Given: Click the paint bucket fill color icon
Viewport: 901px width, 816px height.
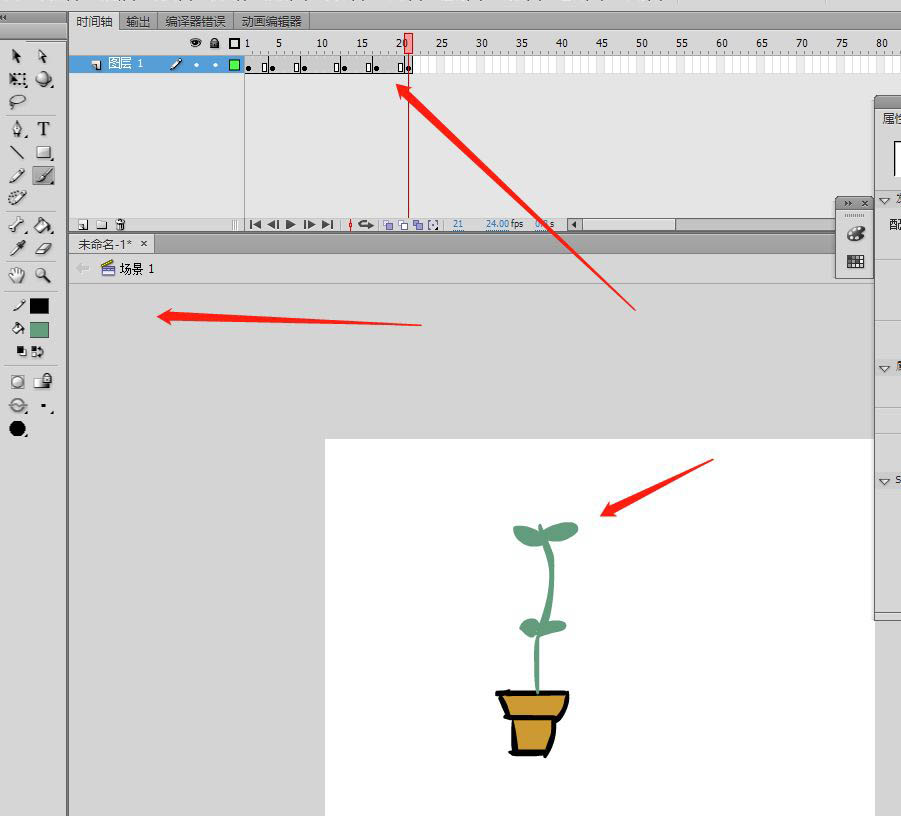Looking at the screenshot, I should point(18,329).
